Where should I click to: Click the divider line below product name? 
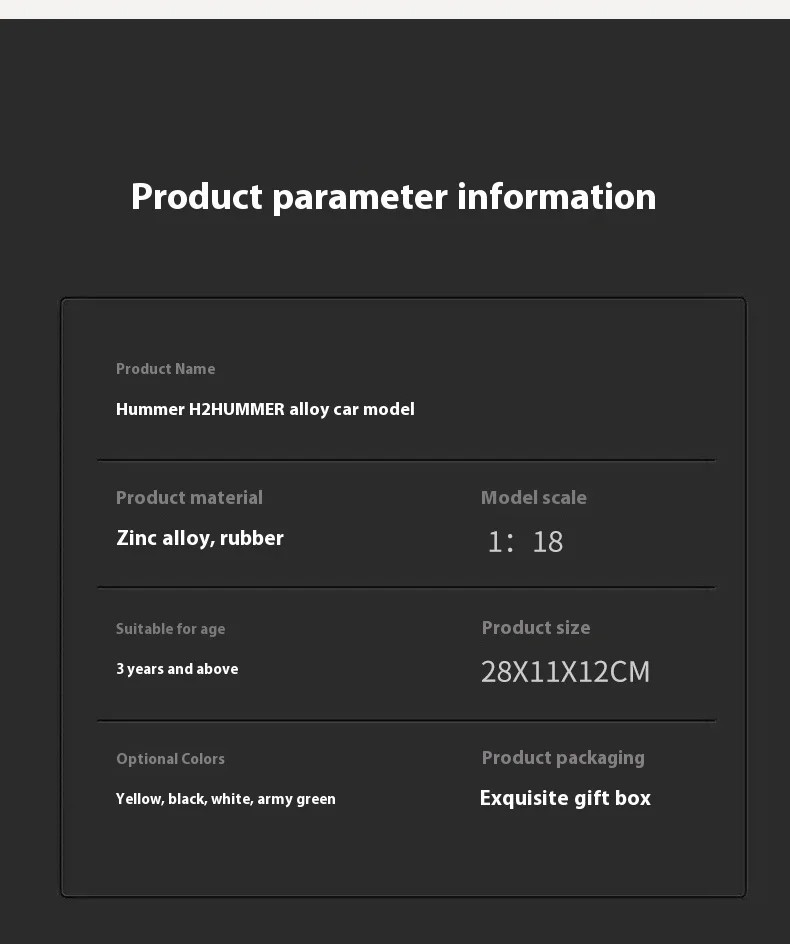coord(406,460)
